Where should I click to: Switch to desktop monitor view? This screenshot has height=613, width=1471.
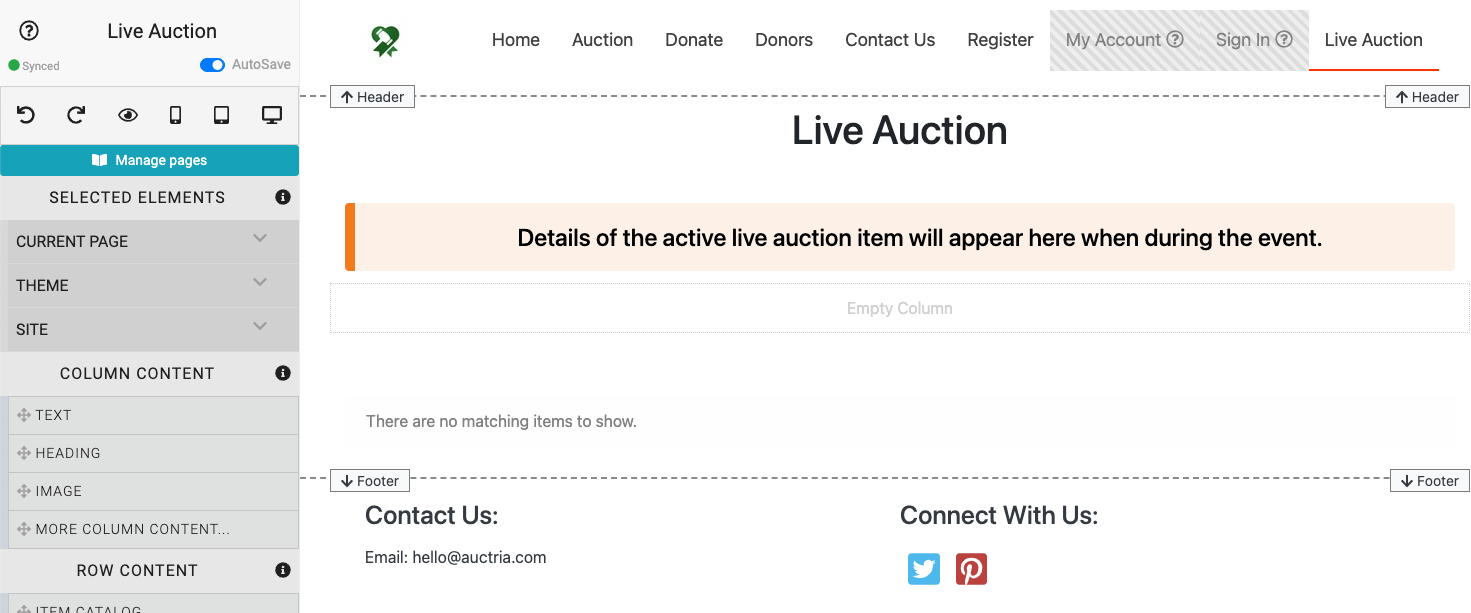pos(271,115)
